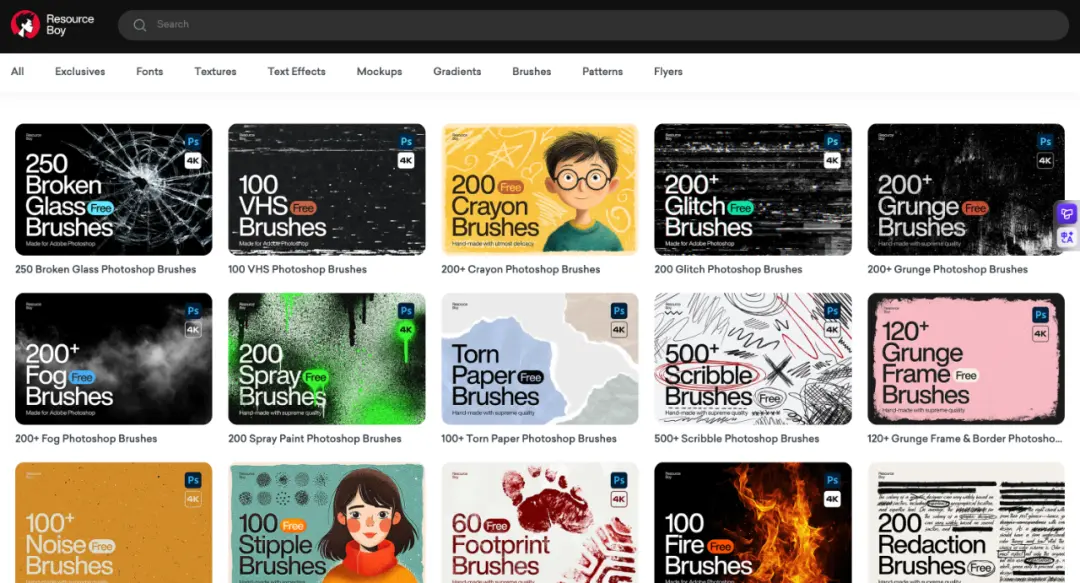Open the 100 VHS Brushes thumbnail
This screenshot has height=583, width=1080.
(326, 190)
